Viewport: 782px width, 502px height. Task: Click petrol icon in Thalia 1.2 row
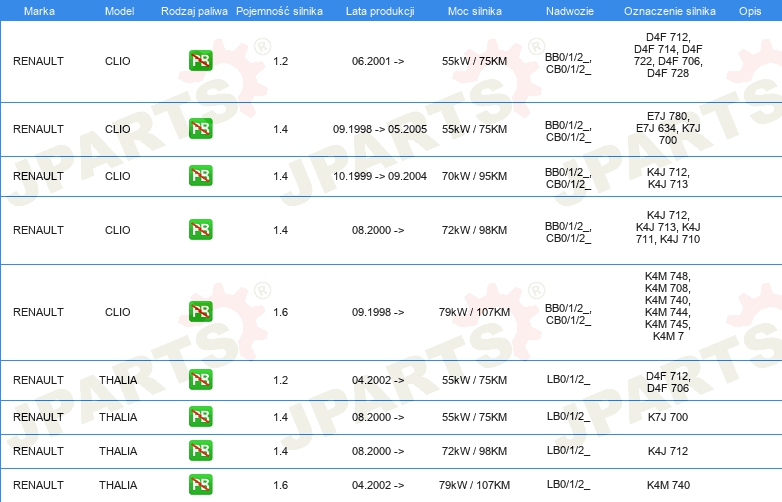click(200, 379)
